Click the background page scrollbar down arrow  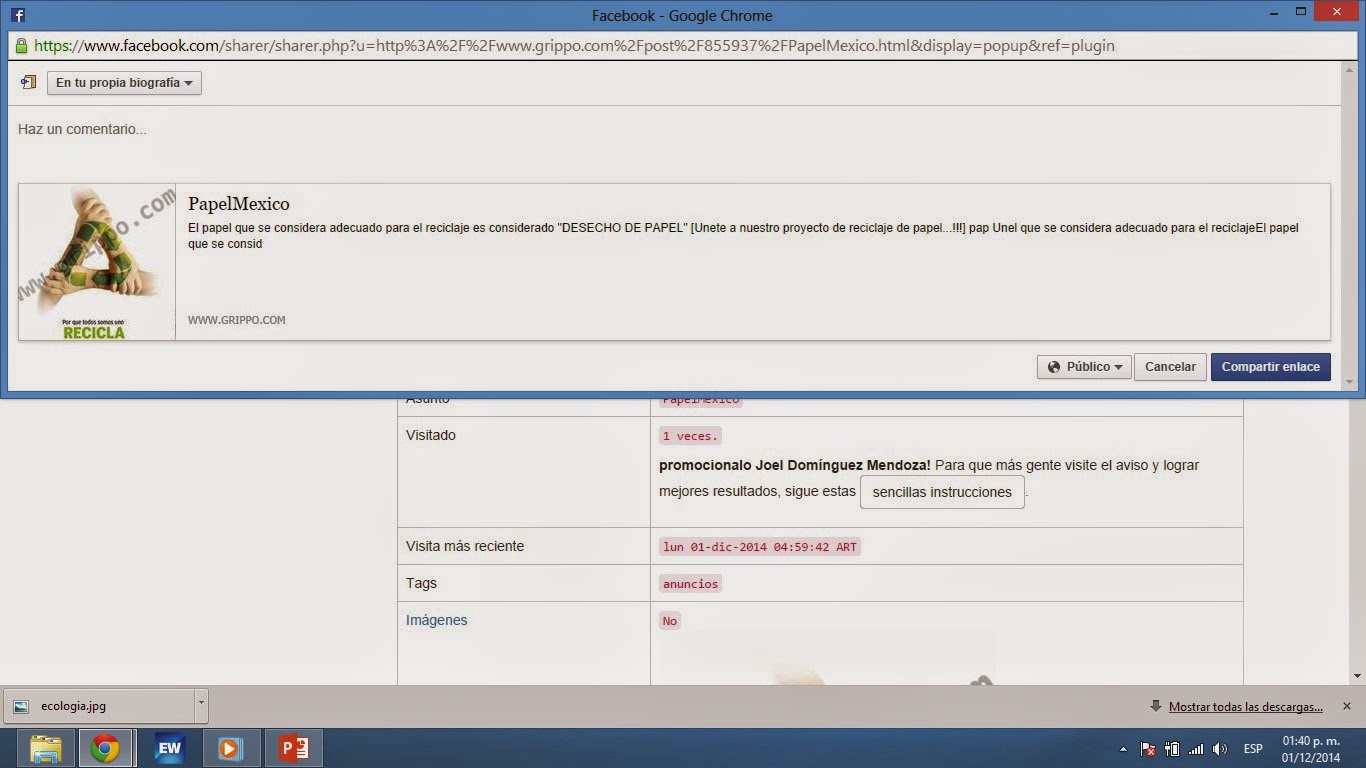(1357, 677)
